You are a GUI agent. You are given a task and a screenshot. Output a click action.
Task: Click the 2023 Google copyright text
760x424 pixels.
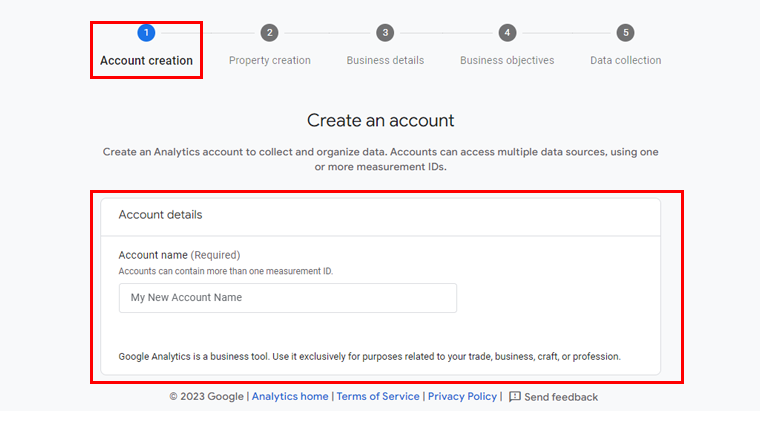(206, 396)
